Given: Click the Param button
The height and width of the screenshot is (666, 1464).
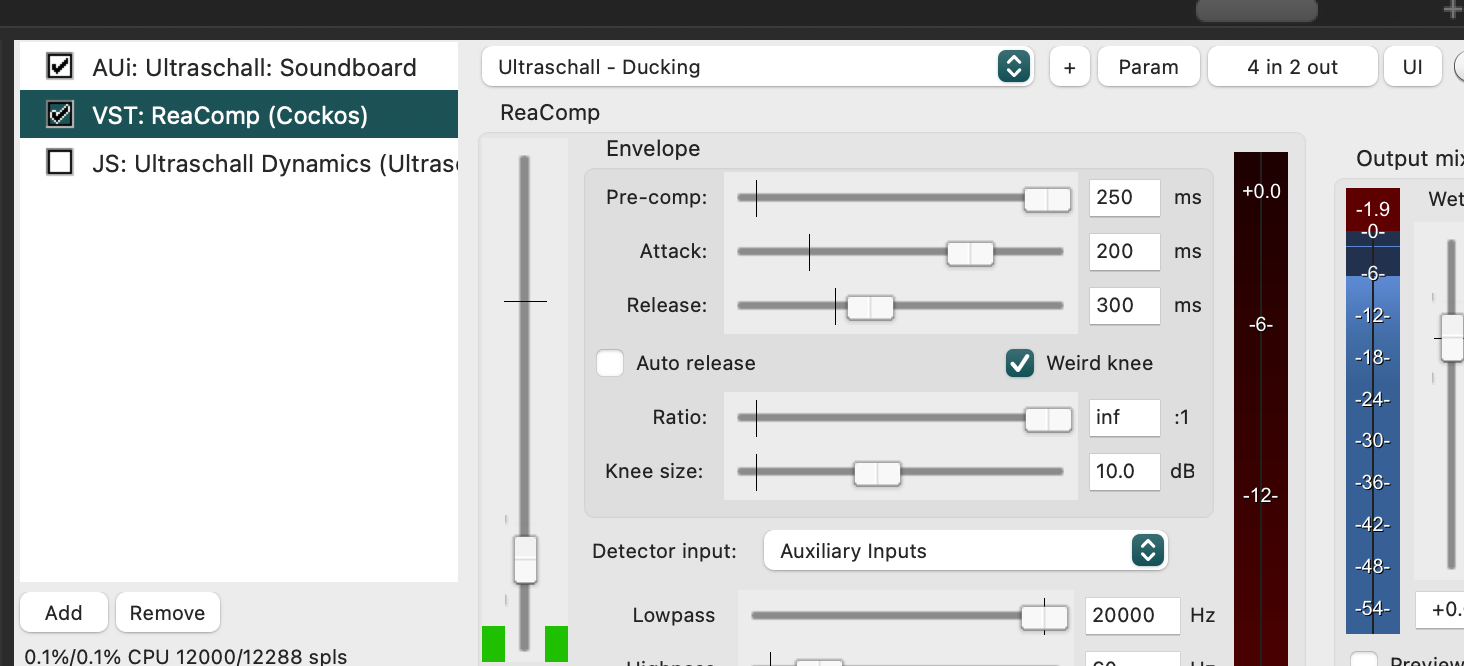Looking at the screenshot, I should coord(1148,67).
